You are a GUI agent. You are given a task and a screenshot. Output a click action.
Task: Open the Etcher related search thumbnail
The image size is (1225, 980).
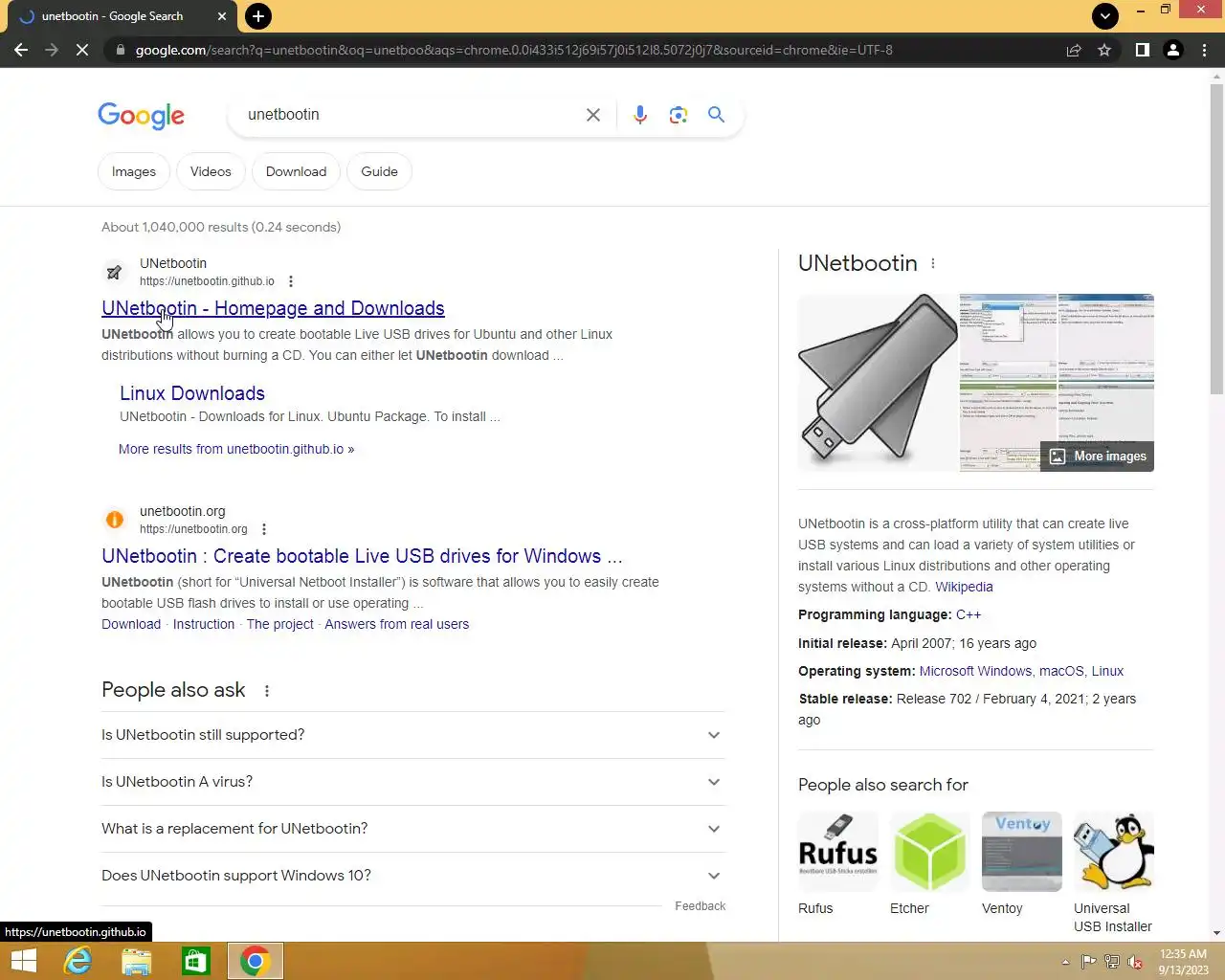pos(930,852)
